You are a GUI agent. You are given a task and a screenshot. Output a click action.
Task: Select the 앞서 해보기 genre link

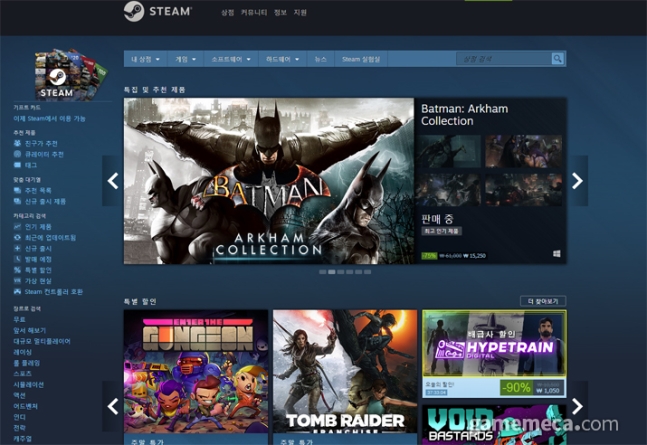29,330
